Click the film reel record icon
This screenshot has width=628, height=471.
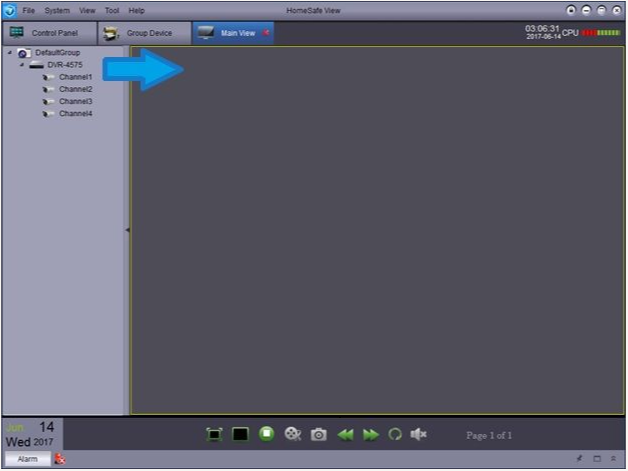tap(292, 435)
